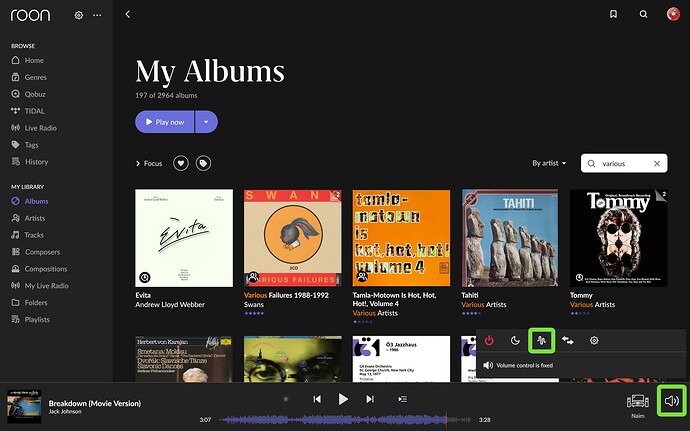Click the Roon logo
Image resolution: width=690 pixels, height=431 pixels.
pyautogui.click(x=30, y=15)
